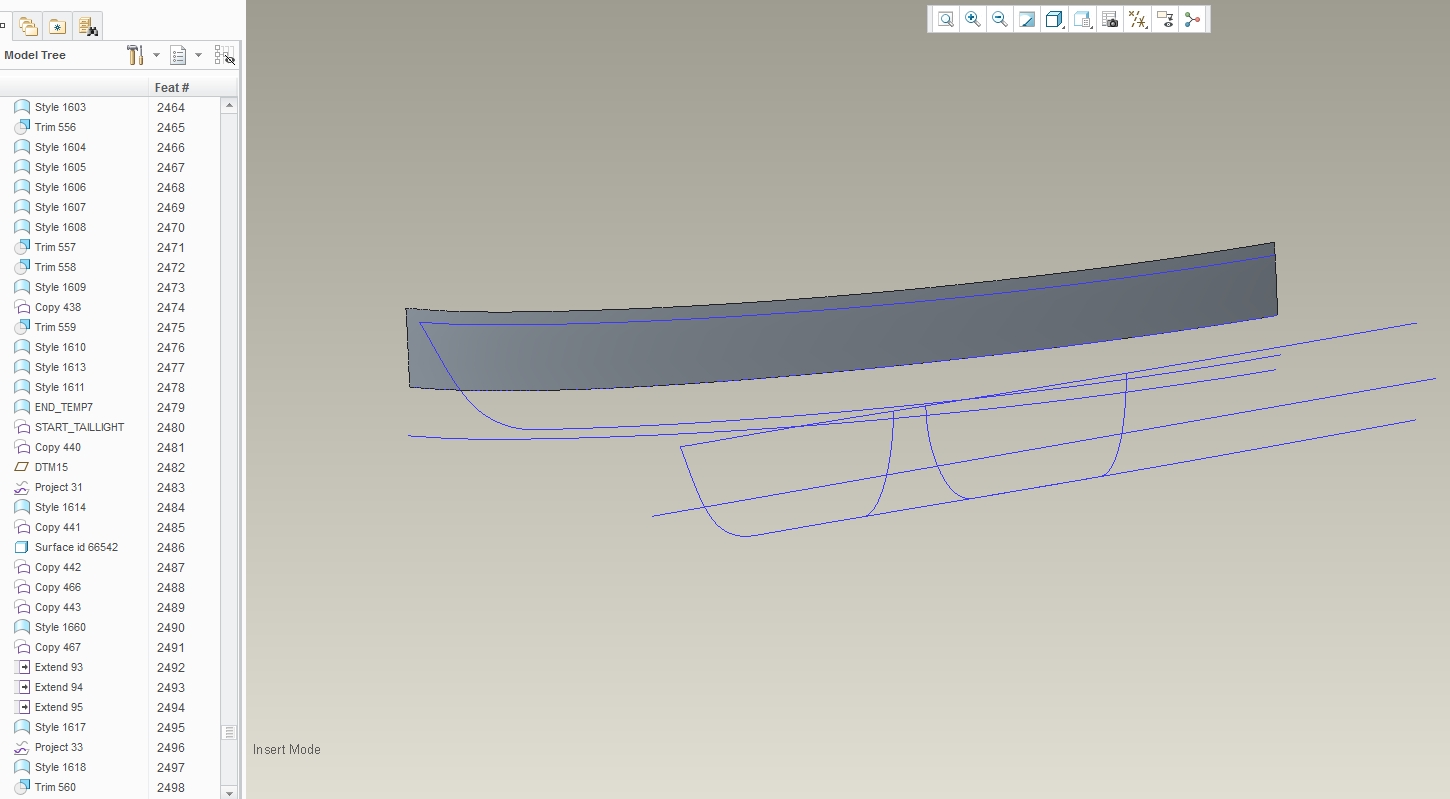1450x799 pixels.
Task: Click the Project 33 curve icon
Action: tap(21, 747)
